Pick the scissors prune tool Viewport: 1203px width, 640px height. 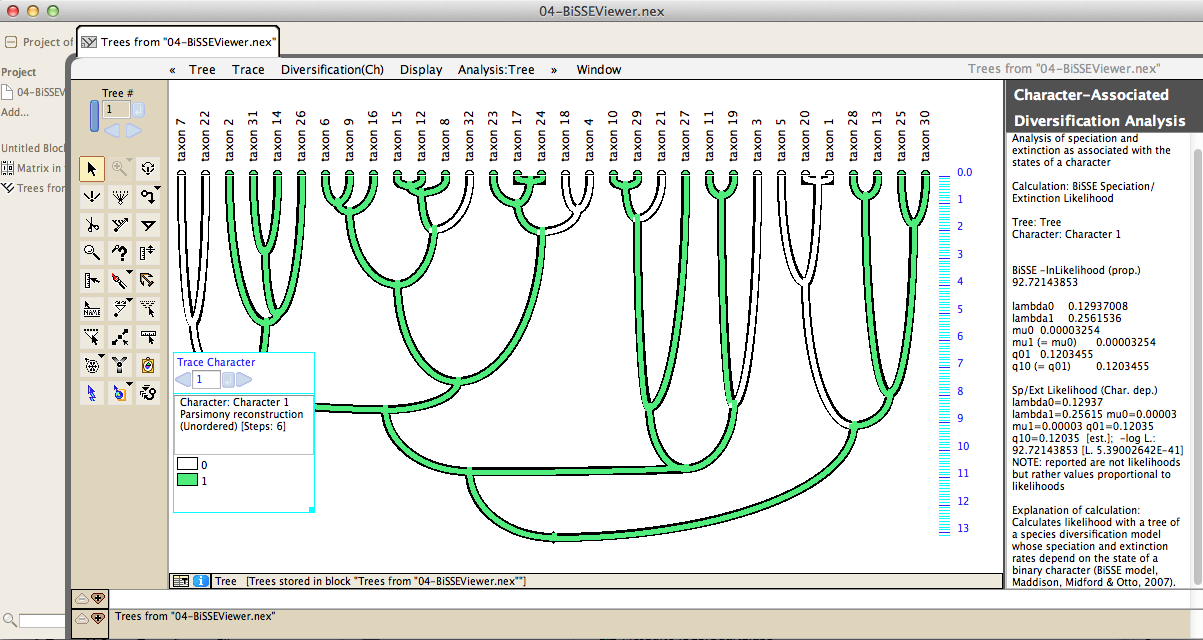pyautogui.click(x=92, y=225)
